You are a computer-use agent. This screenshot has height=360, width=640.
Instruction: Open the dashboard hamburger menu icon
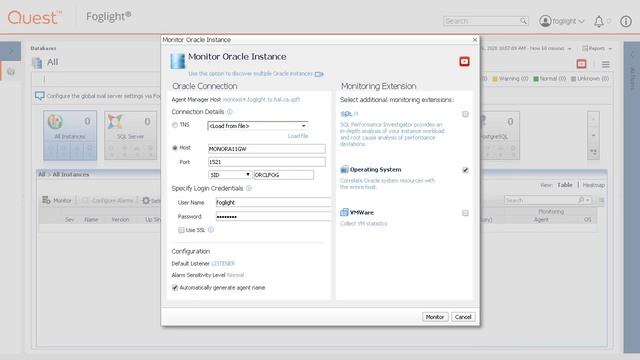(x=606, y=64)
